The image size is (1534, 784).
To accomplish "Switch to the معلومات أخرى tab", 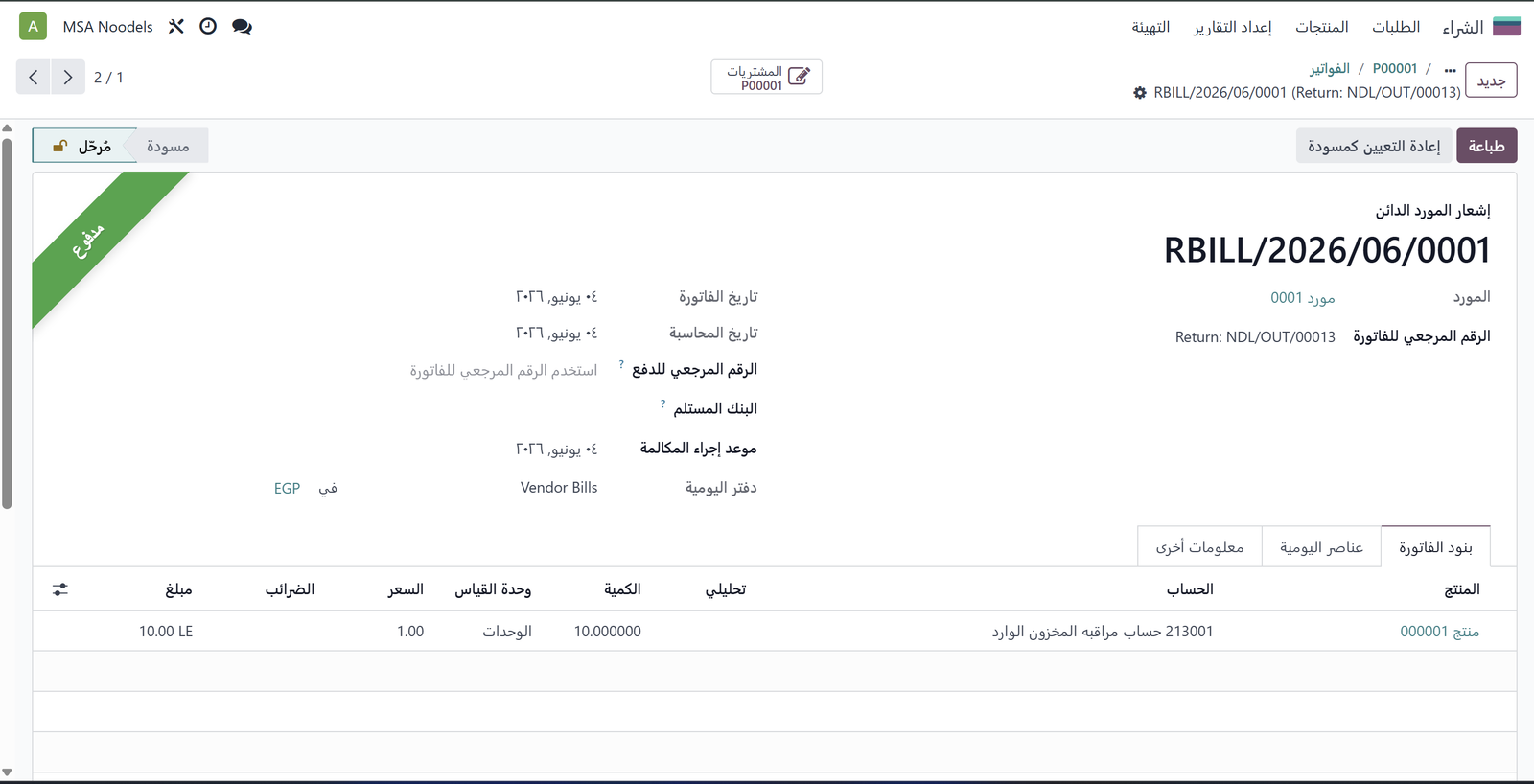I will tap(1199, 547).
